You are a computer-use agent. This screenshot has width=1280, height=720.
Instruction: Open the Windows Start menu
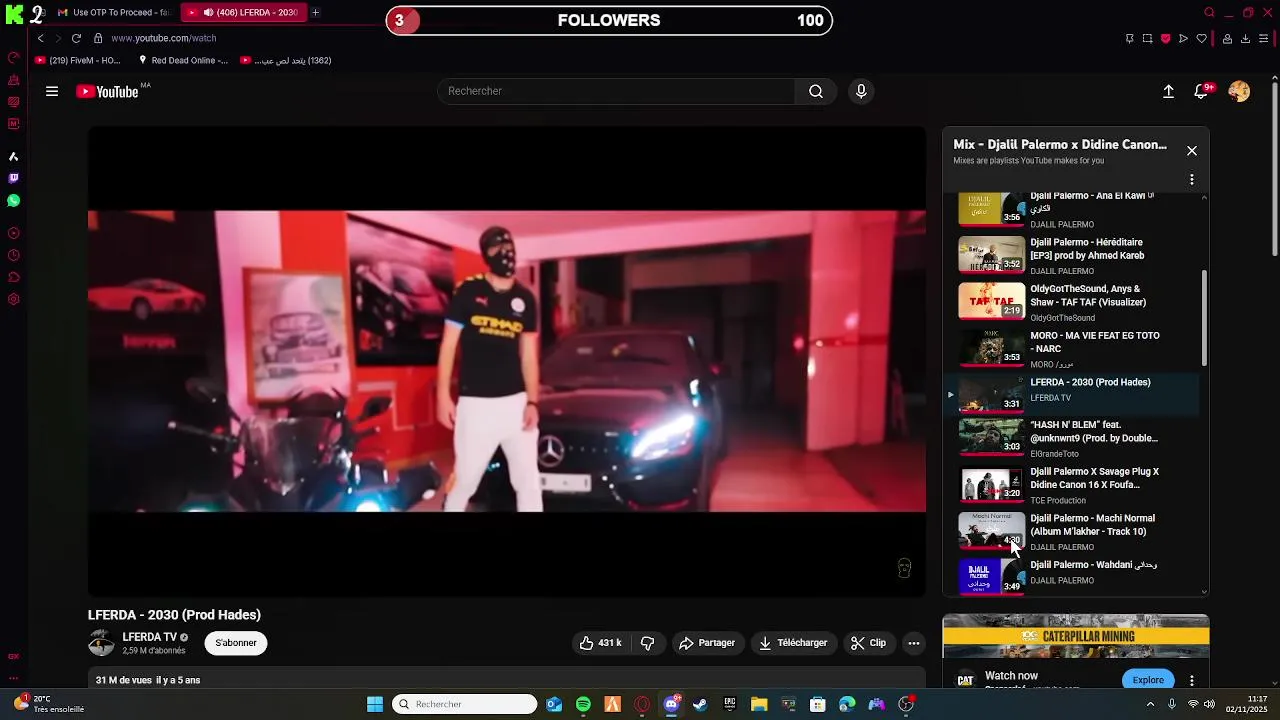(x=375, y=704)
